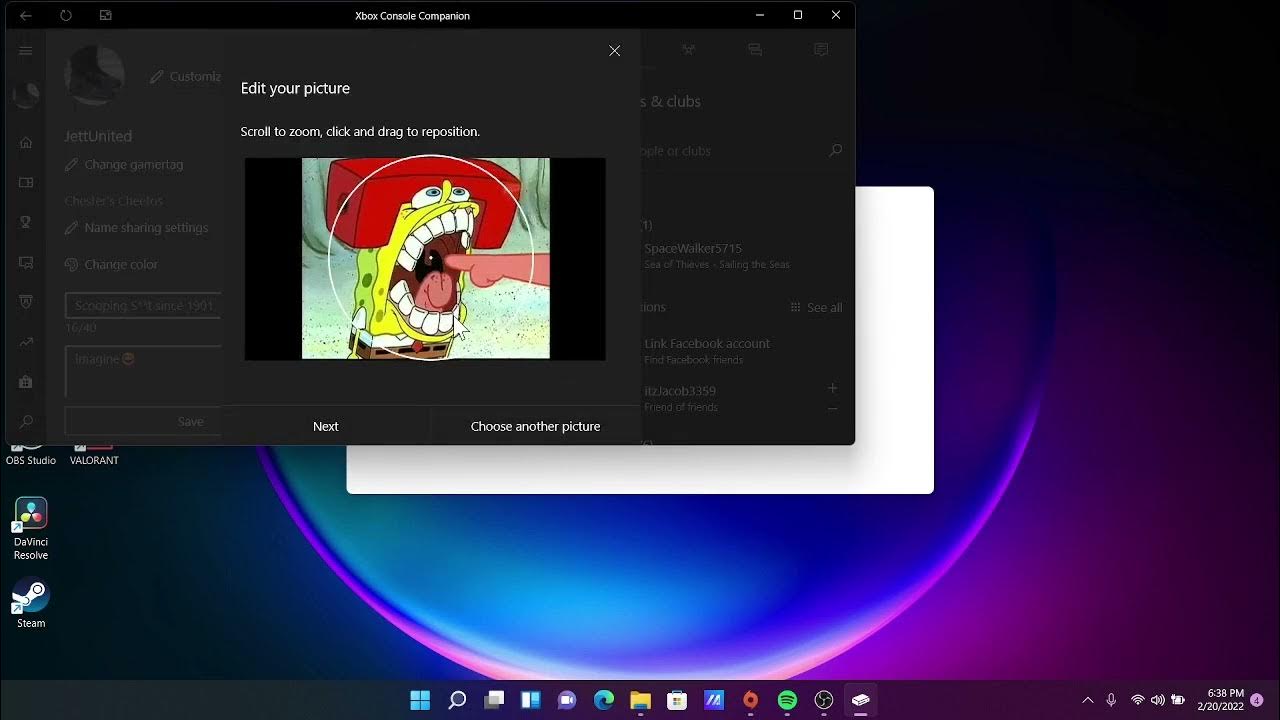The height and width of the screenshot is (720, 1280).
Task: Click the microphone tray icon
Action: point(1111,700)
